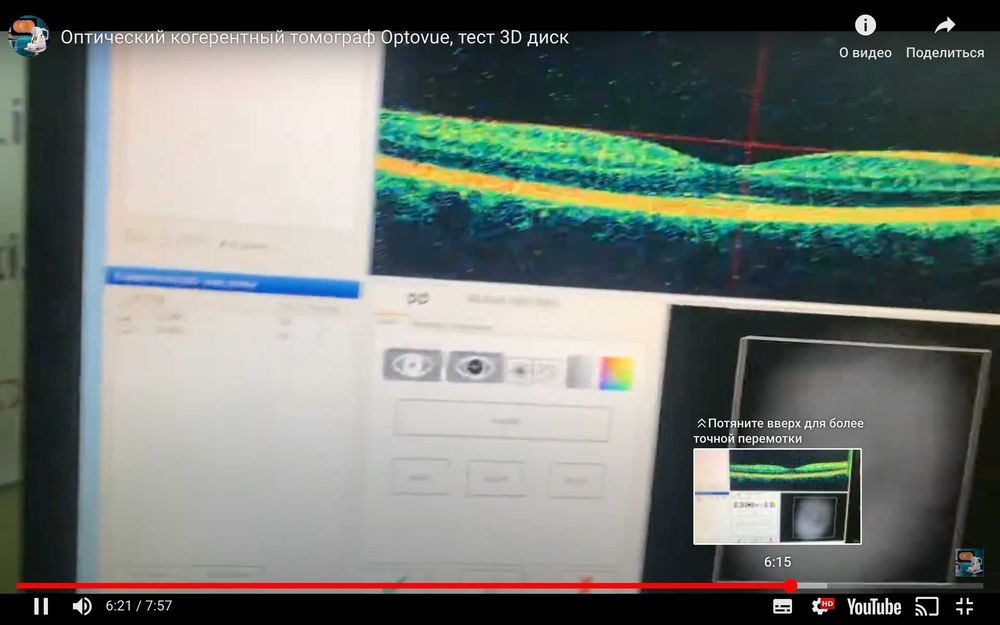1000x625 pixels.
Task: Open the video title link
Action: (314, 38)
